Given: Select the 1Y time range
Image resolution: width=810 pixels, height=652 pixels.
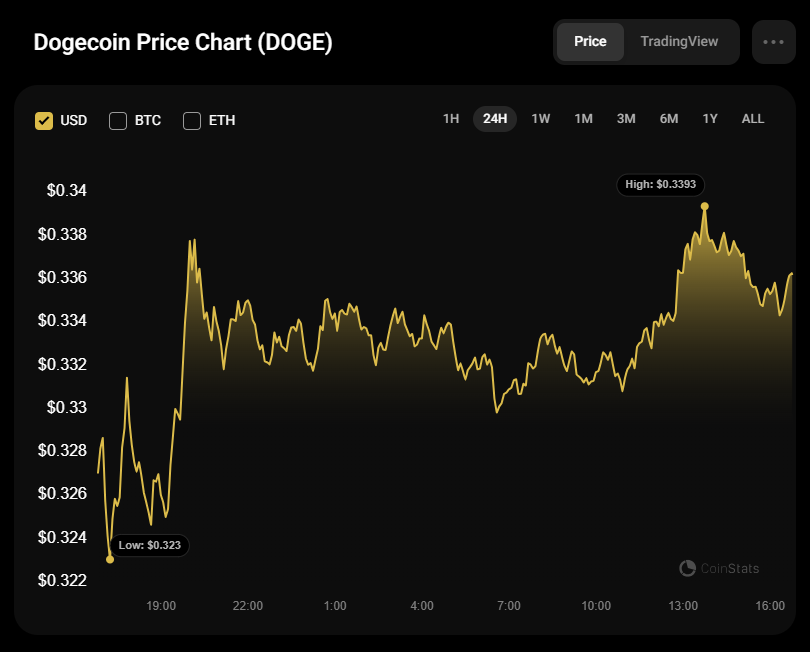Looking at the screenshot, I should click(x=710, y=119).
